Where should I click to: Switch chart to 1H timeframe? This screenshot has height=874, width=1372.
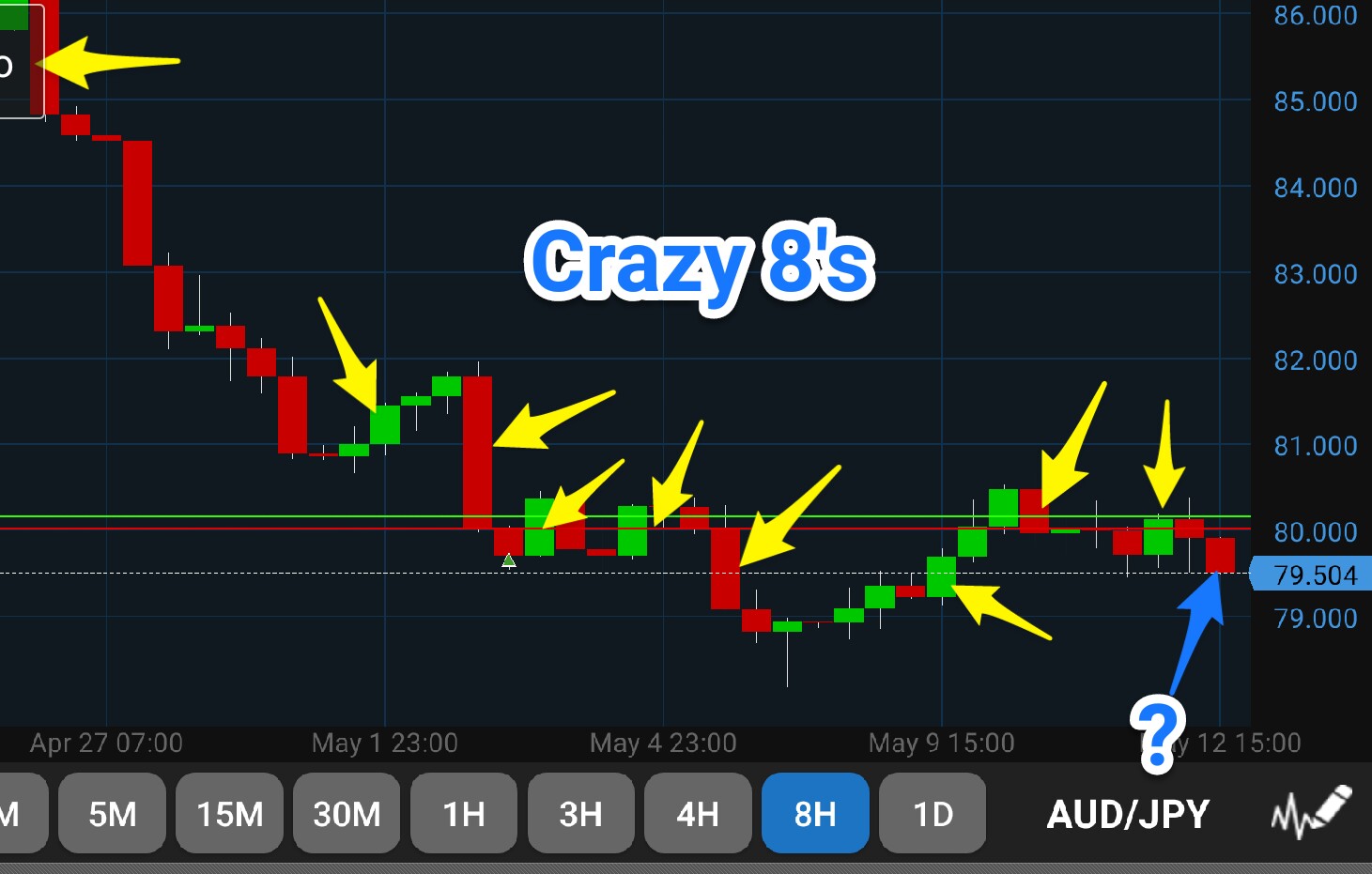tap(464, 813)
